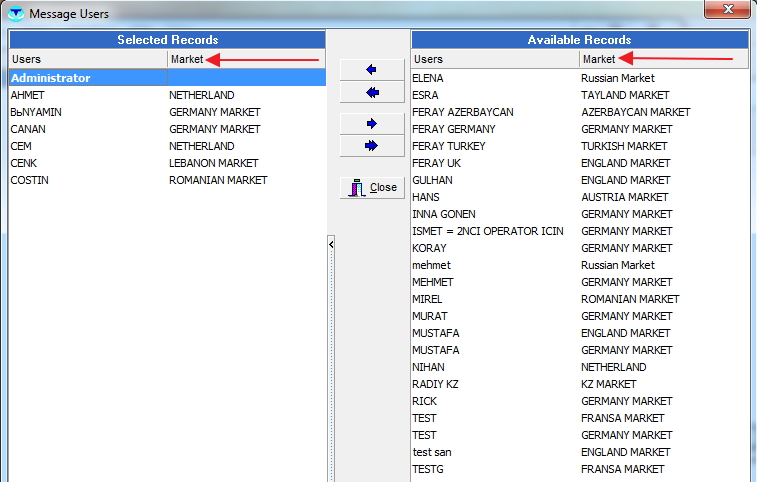
Task: Select user AHMET in Selected Records
Action: [x=28, y=95]
